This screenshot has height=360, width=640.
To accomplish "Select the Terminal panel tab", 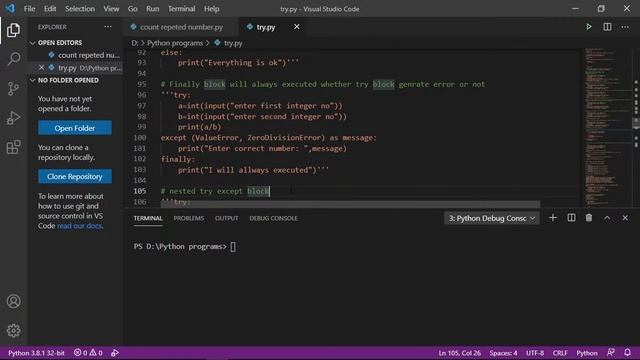I will (148, 218).
